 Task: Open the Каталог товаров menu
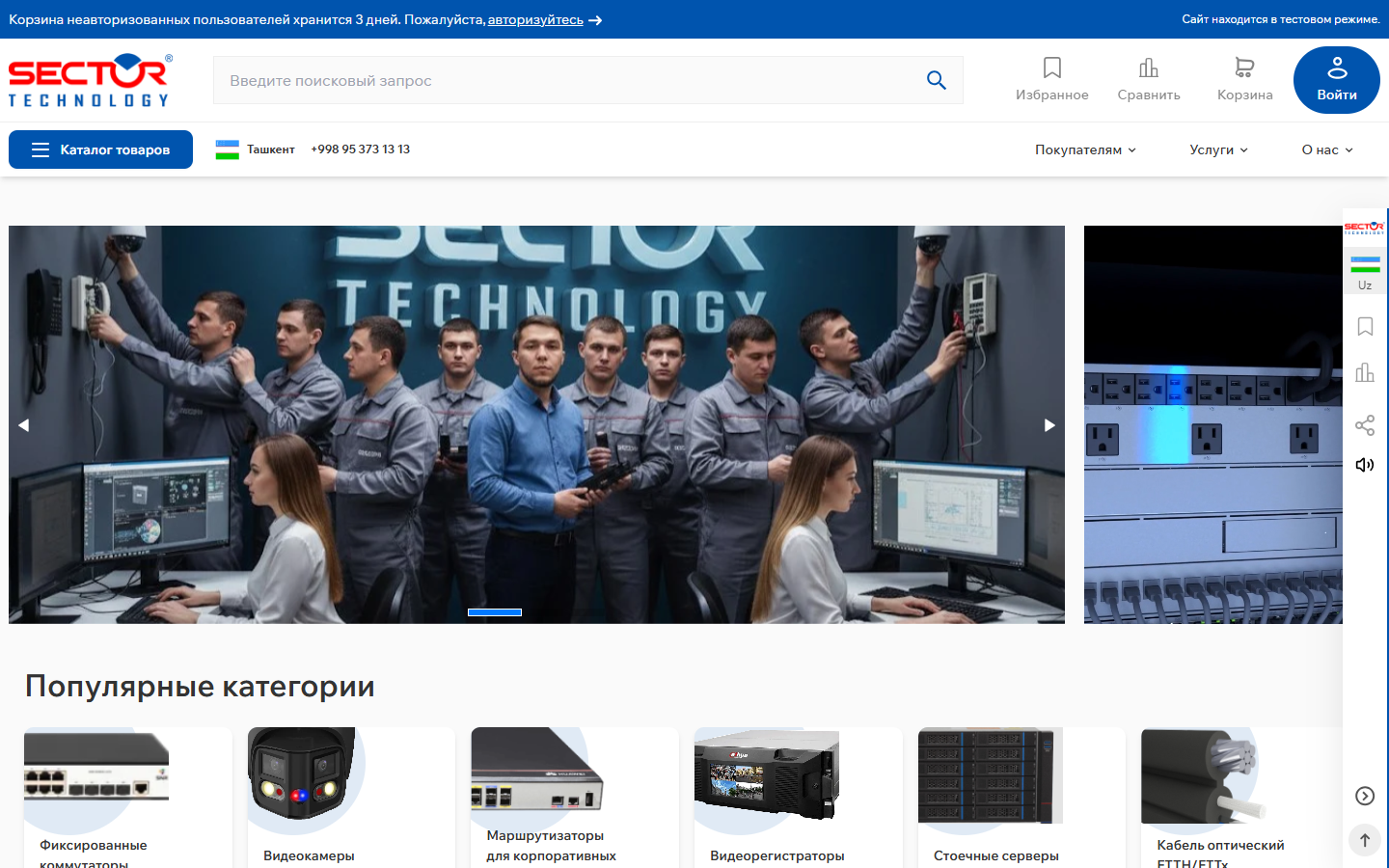[x=100, y=149]
